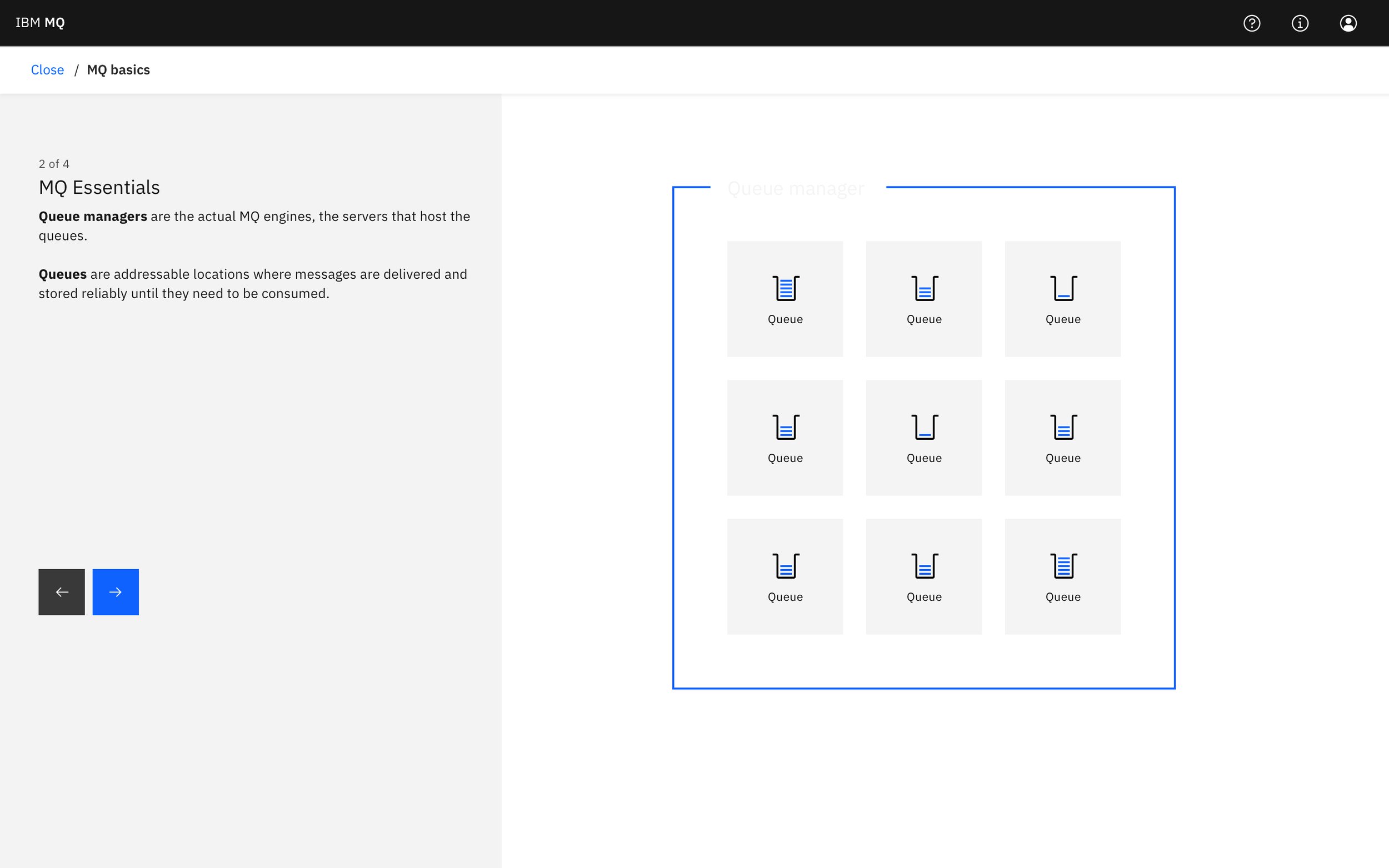Click the faded Queue manager label
This screenshot has width=1389, height=868.
click(796, 188)
